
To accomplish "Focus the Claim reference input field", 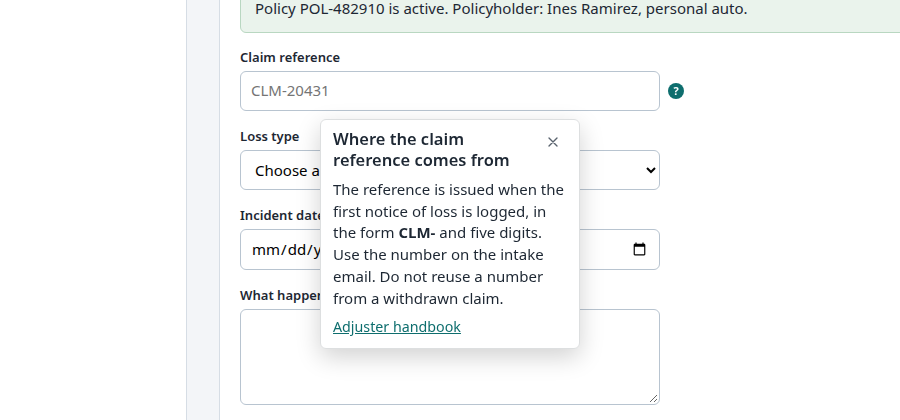I will (449, 91).
